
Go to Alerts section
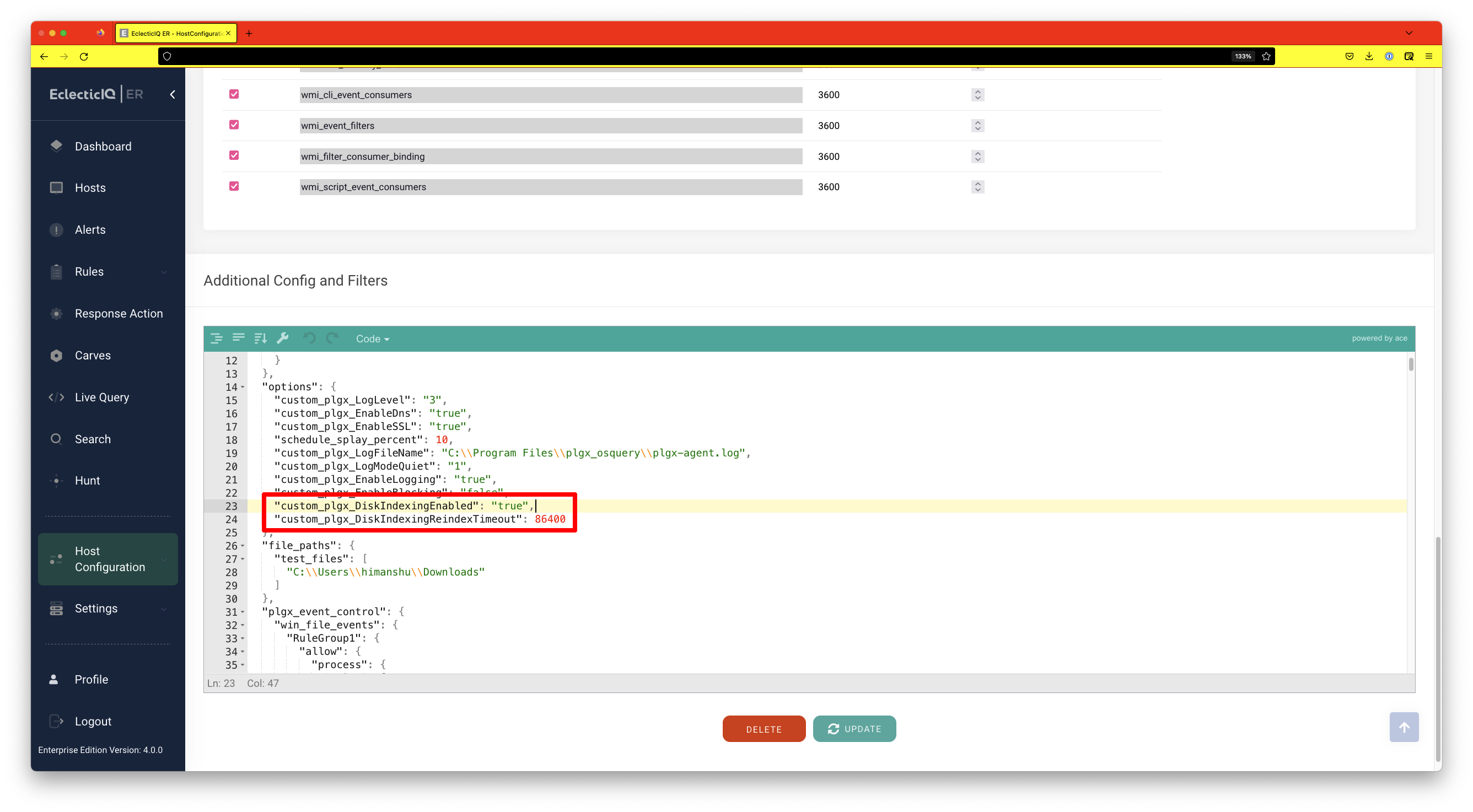90,229
